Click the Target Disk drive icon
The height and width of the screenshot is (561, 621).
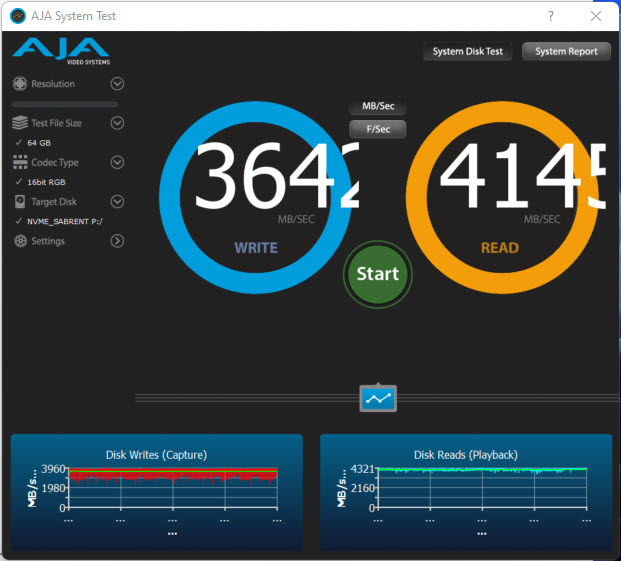point(20,202)
